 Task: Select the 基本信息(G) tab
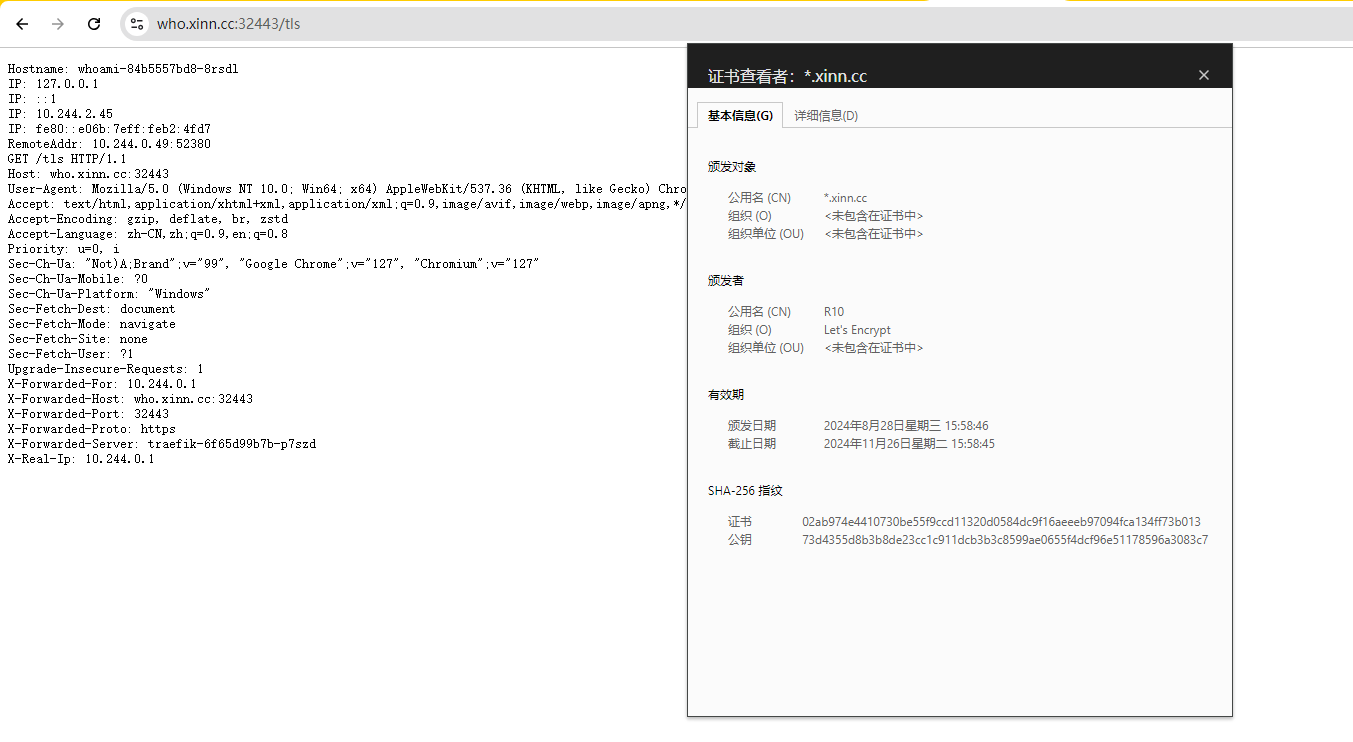tap(740, 115)
